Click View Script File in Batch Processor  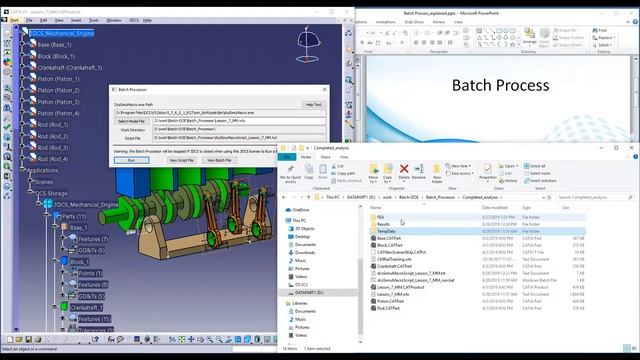tap(181, 160)
